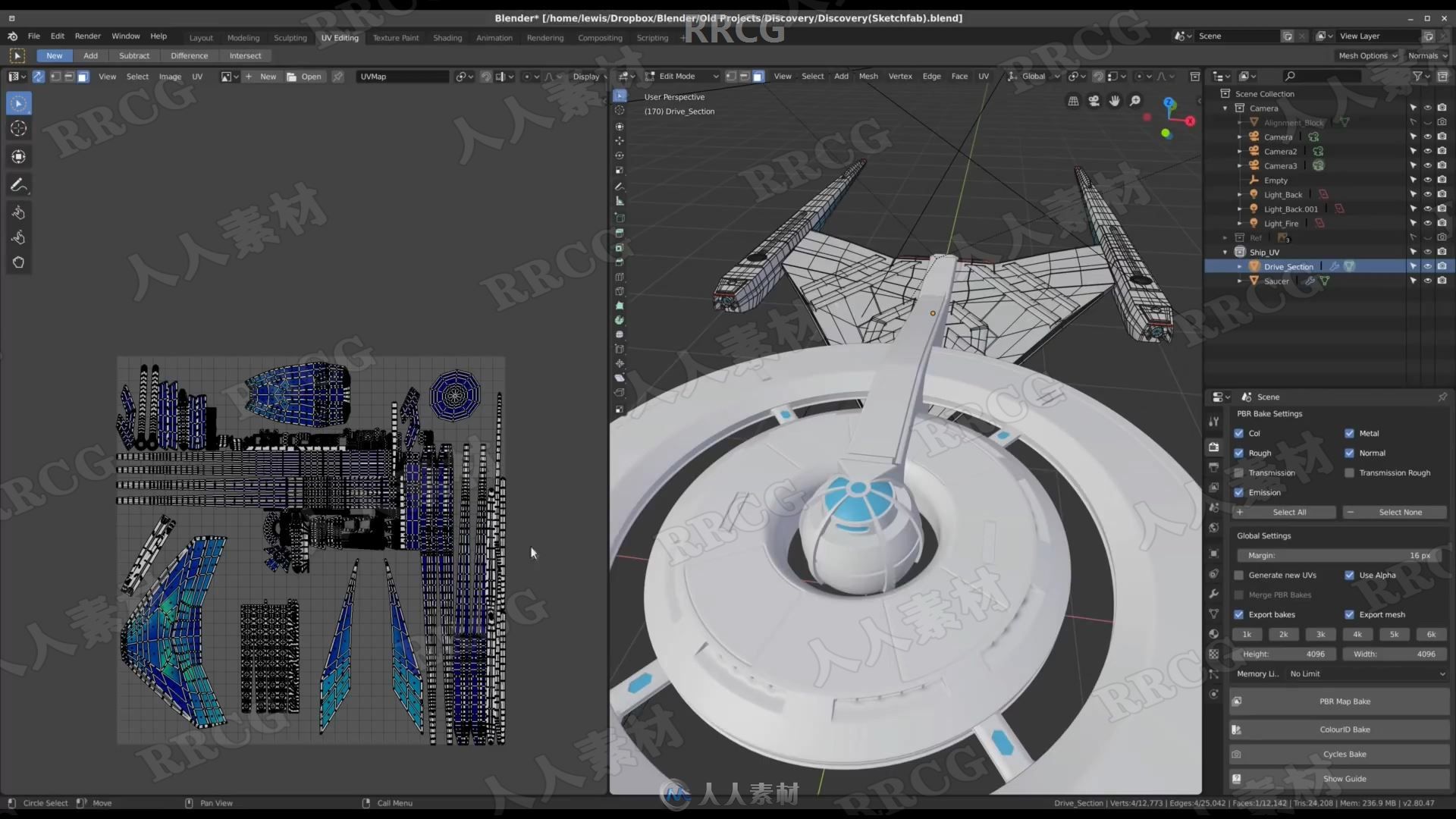Click the Annotate tool icon
The width and height of the screenshot is (1456, 819).
tap(18, 185)
